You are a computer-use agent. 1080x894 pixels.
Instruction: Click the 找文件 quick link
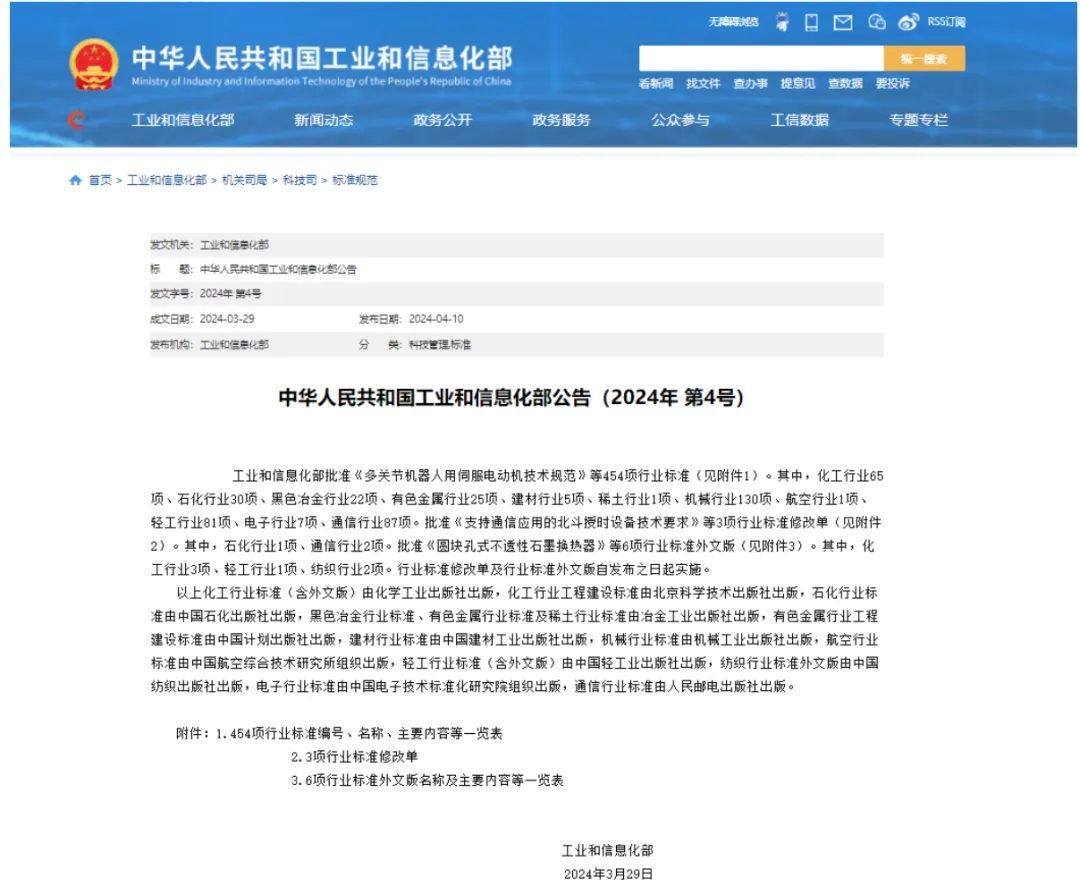[x=703, y=84]
